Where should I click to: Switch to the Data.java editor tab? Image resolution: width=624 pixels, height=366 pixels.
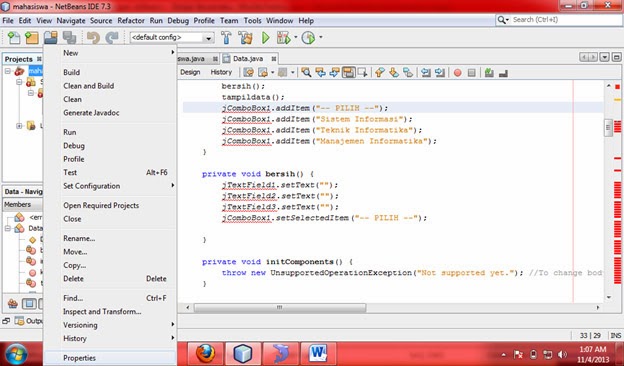[x=248, y=58]
